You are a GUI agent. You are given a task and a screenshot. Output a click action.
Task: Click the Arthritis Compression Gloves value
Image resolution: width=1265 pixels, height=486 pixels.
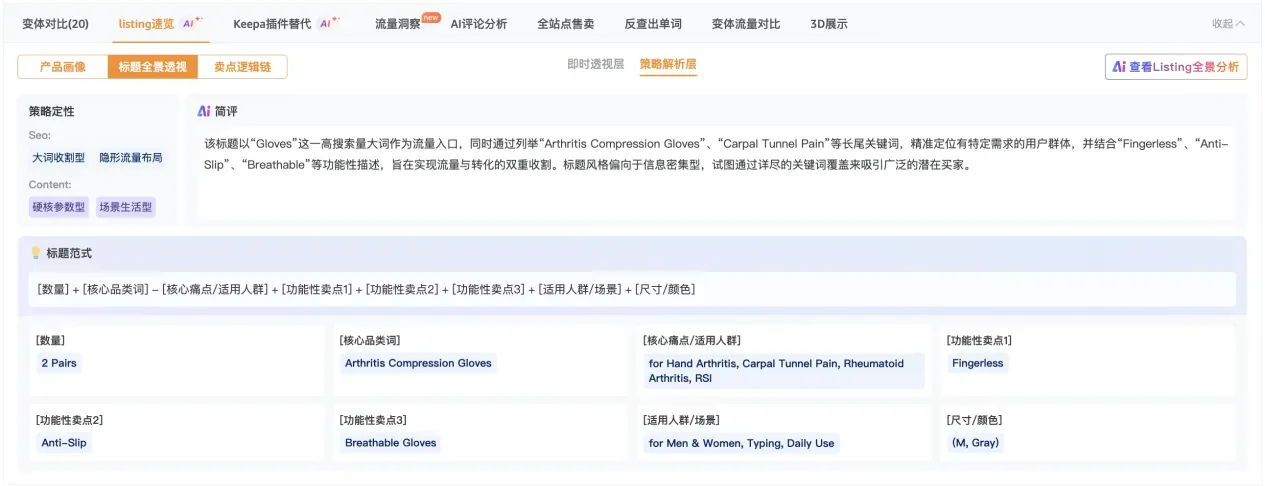click(418, 363)
